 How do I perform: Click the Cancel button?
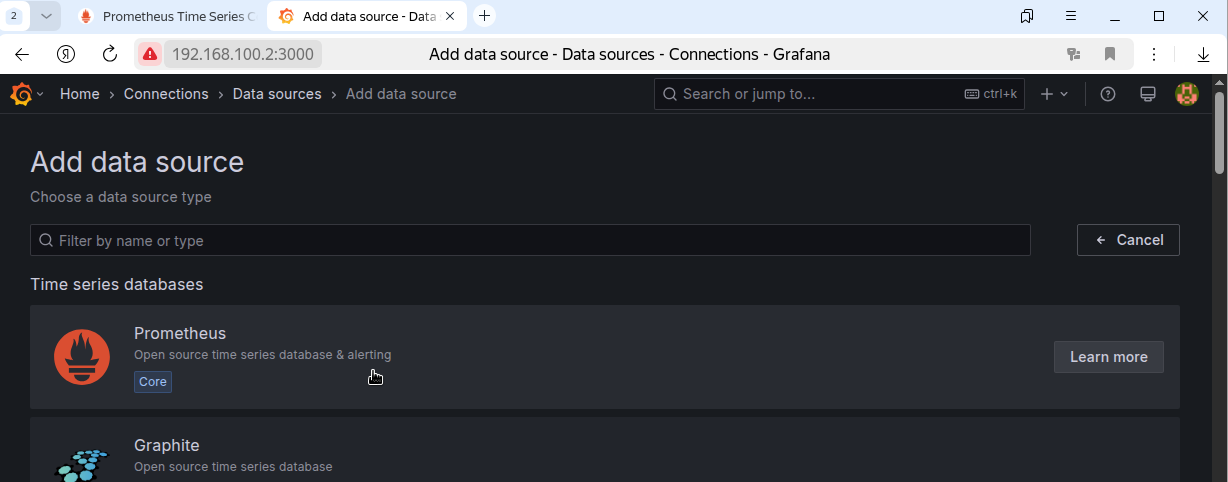tap(1128, 240)
